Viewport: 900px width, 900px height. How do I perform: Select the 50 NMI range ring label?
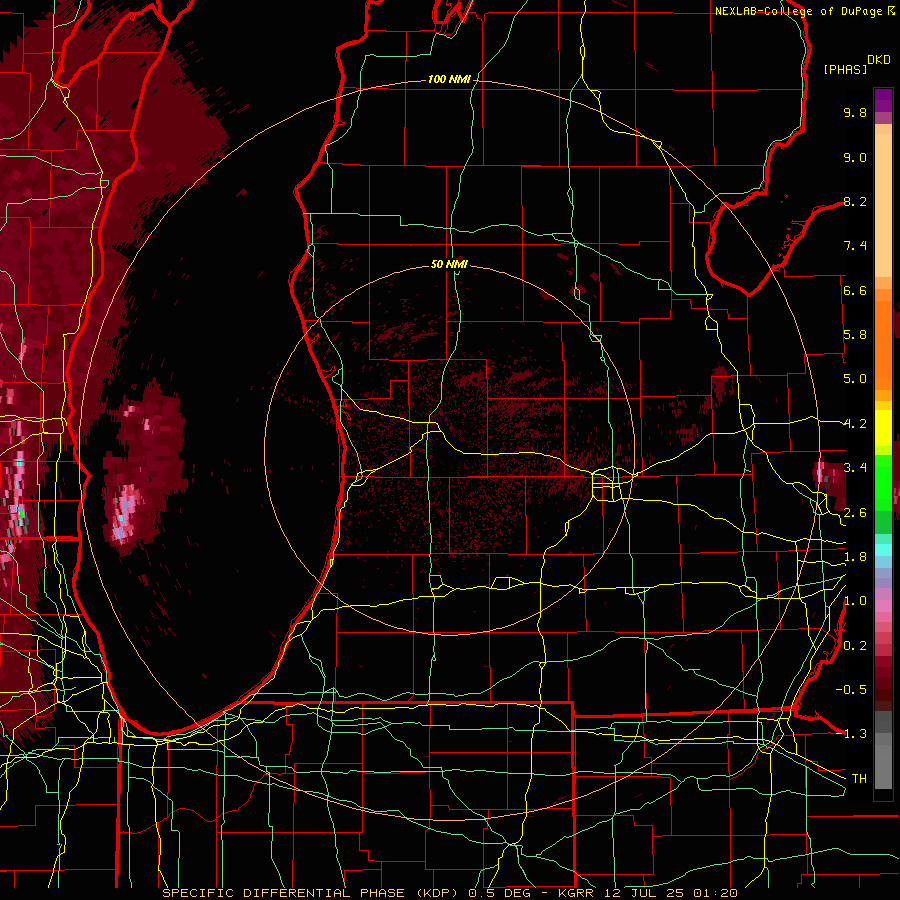pos(449,265)
